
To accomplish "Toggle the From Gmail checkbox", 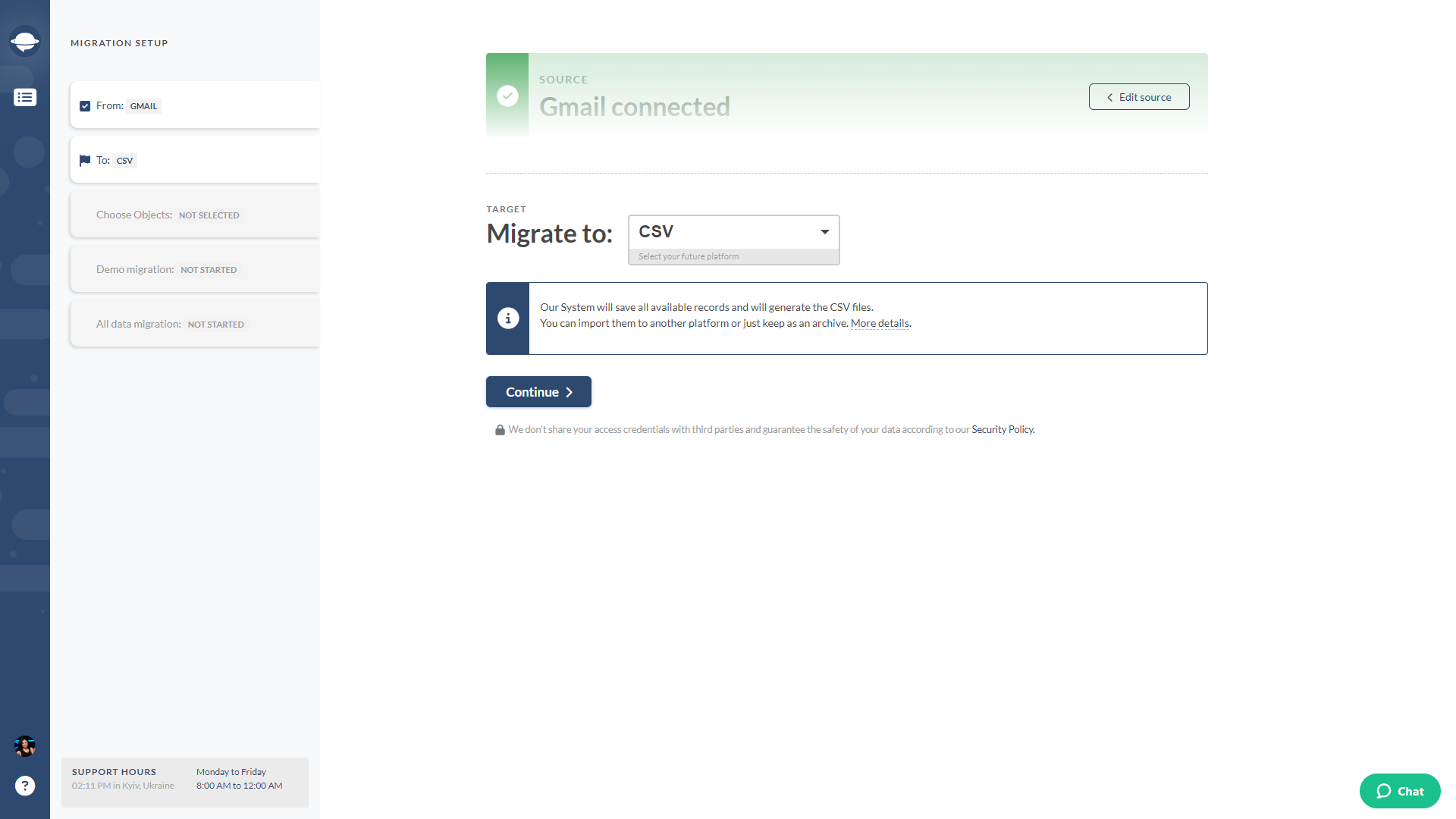I will [x=85, y=106].
